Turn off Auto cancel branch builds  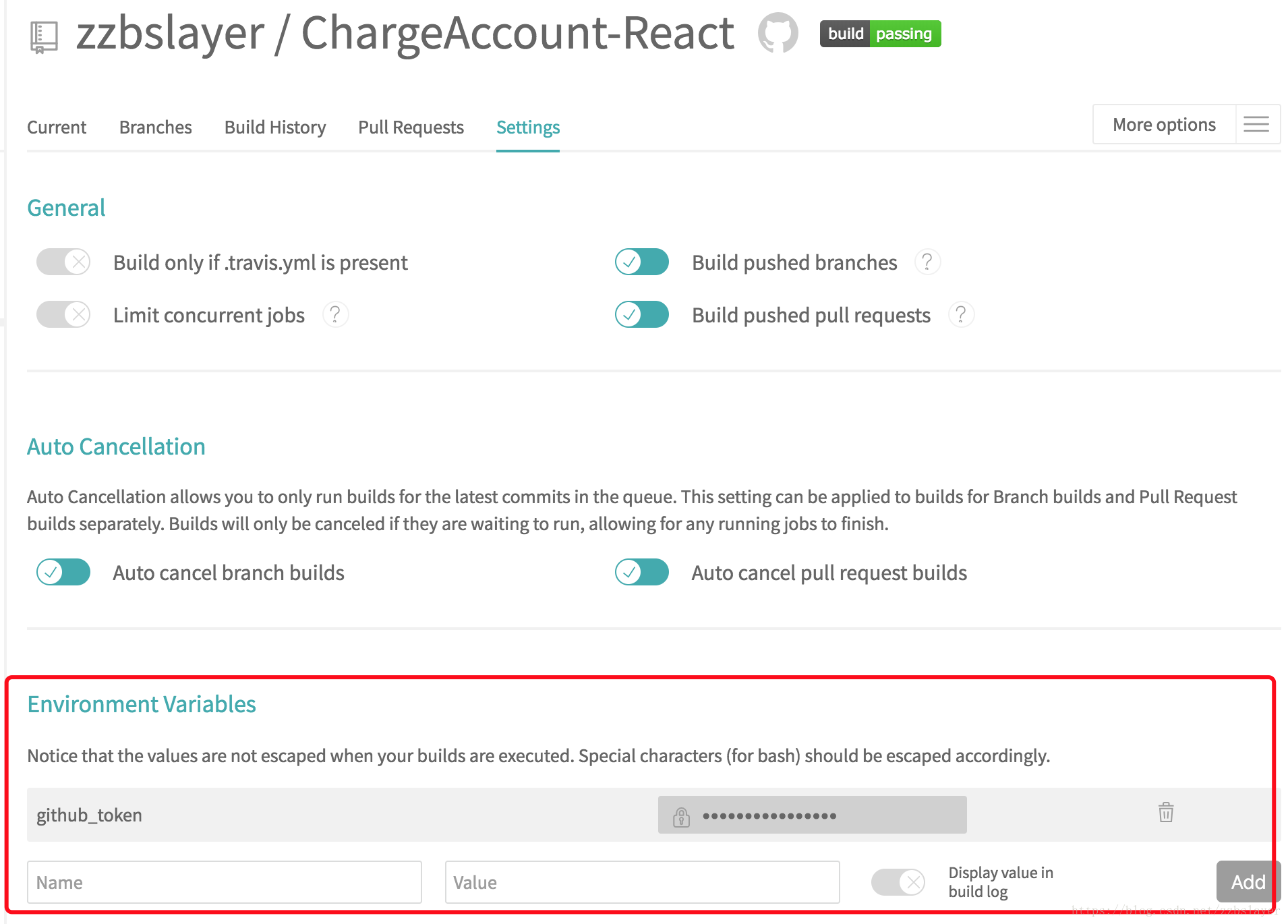pyautogui.click(x=63, y=572)
